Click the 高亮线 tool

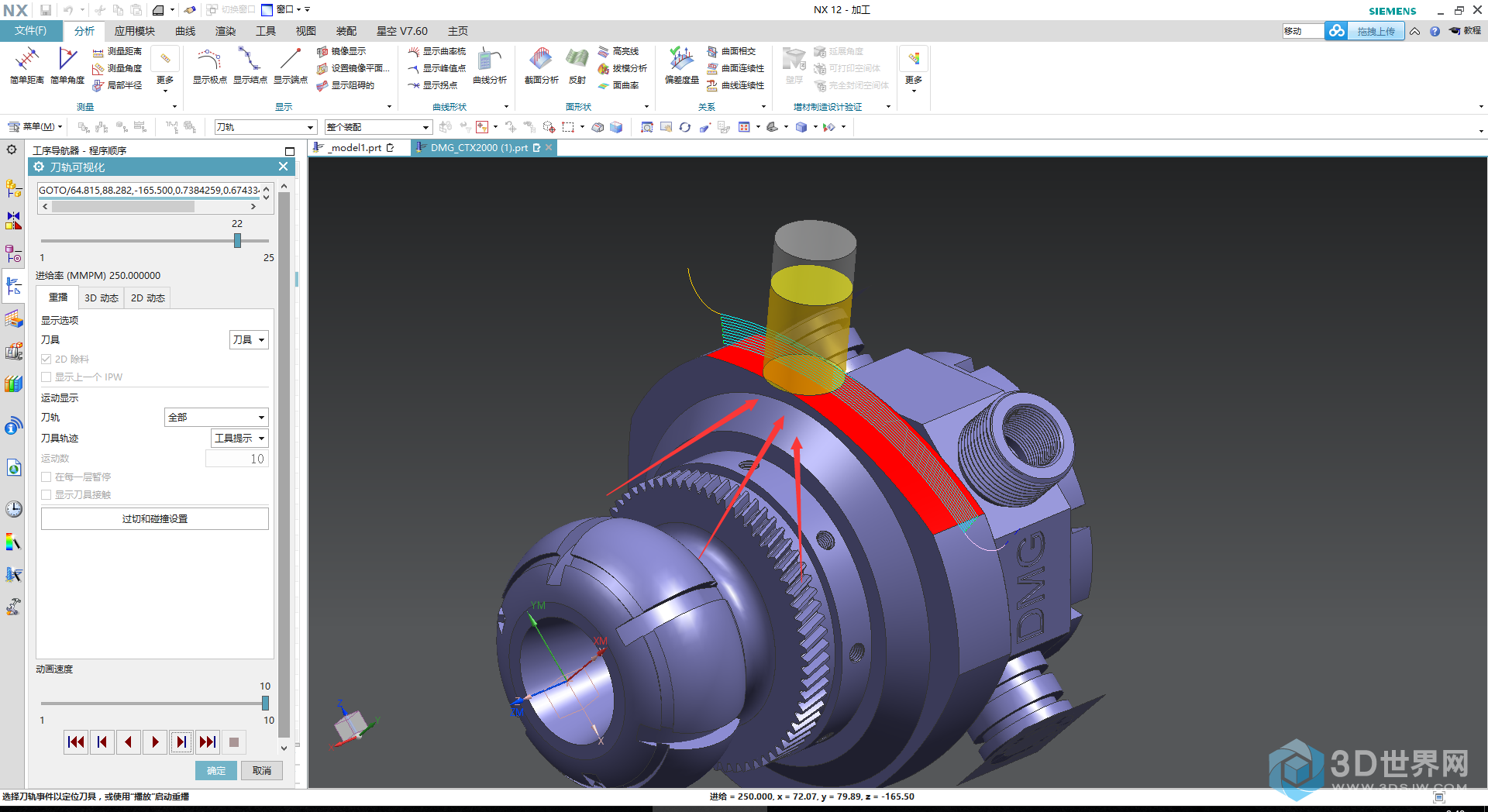click(618, 51)
